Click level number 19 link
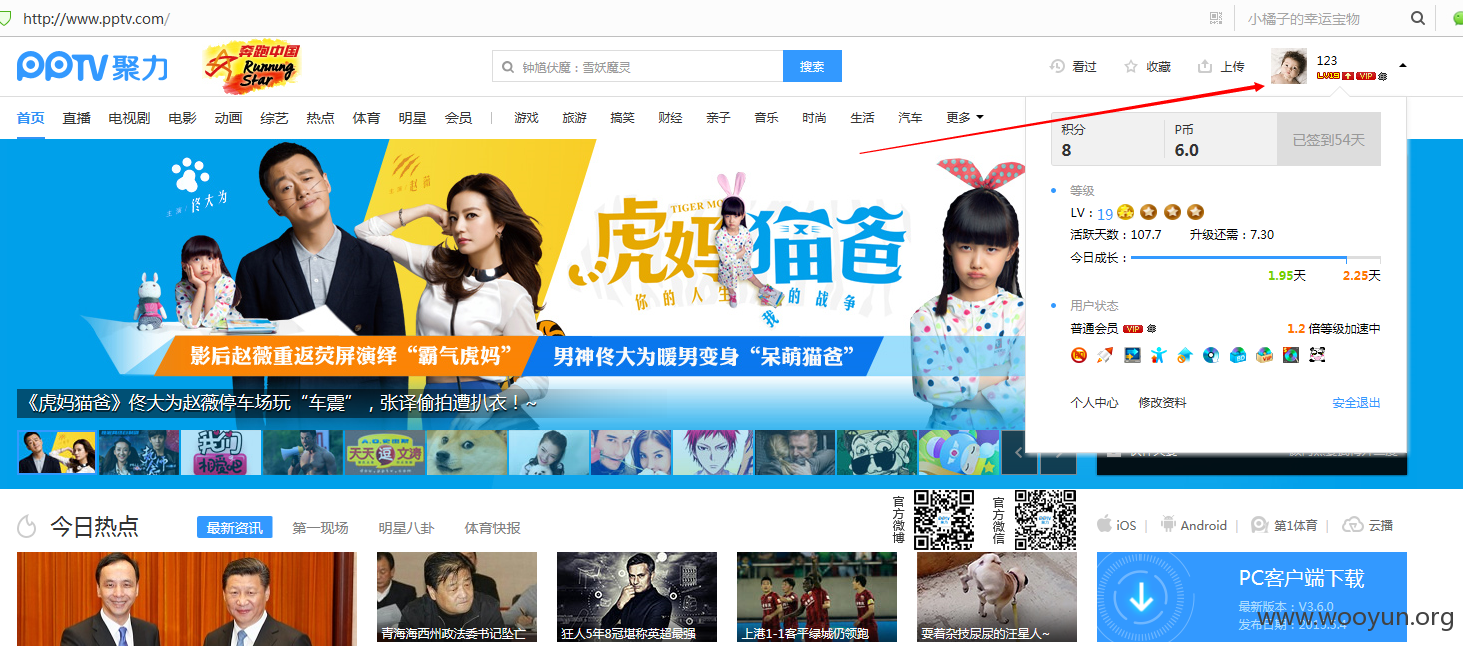Image resolution: width=1463 pixels, height=646 pixels. coord(1105,213)
